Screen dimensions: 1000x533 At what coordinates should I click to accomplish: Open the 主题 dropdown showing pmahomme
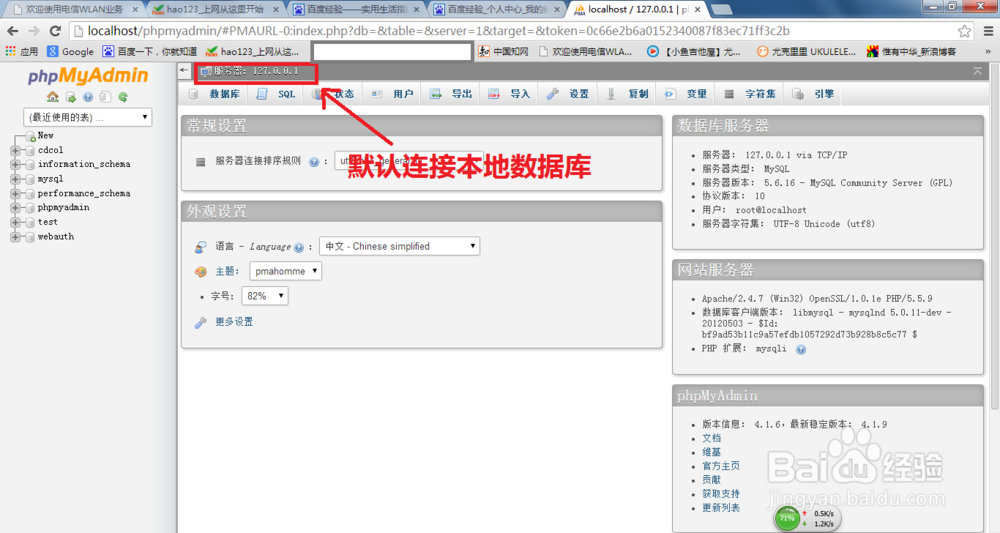coord(285,271)
